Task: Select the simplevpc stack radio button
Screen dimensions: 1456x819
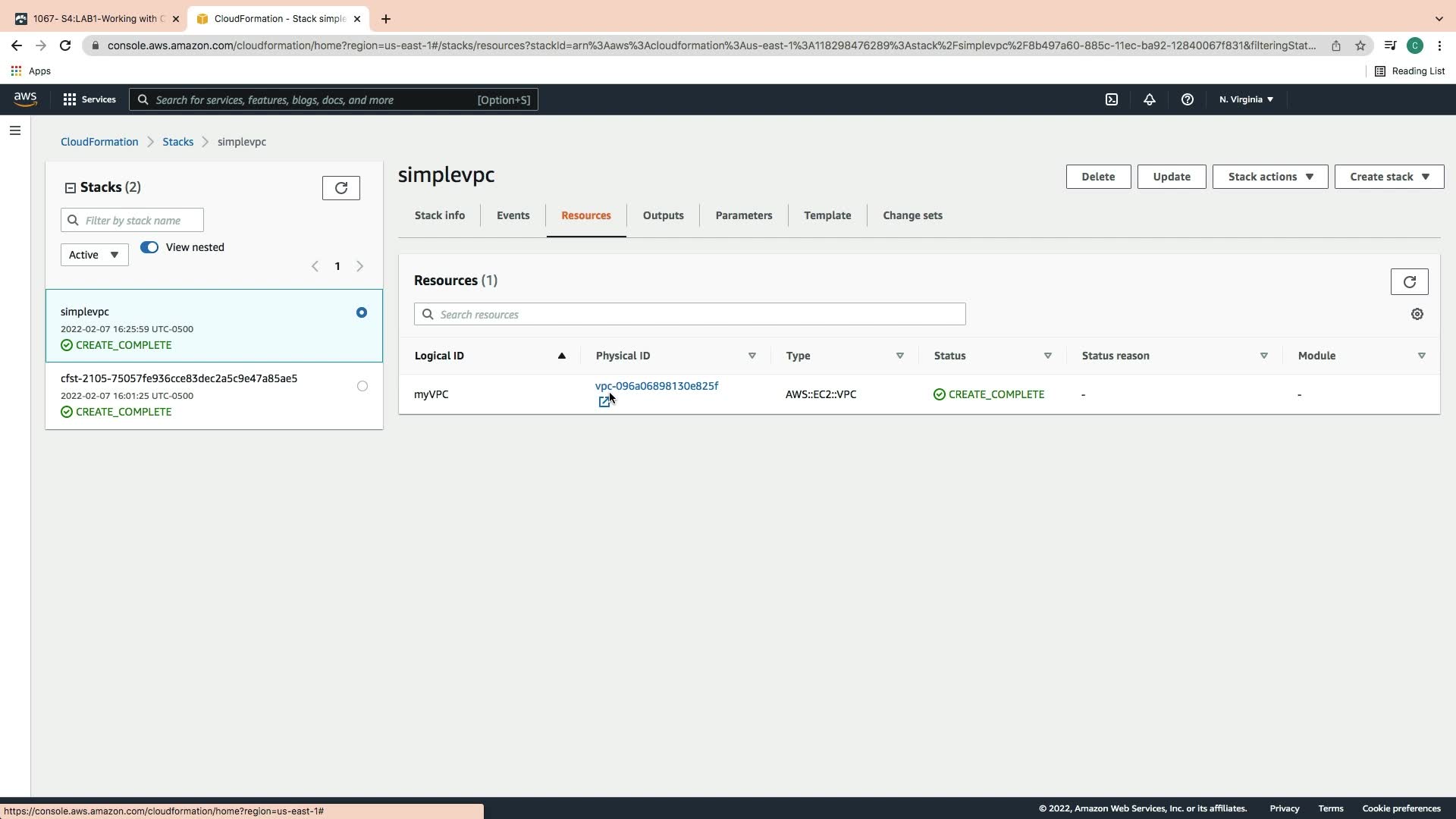Action: pos(362,312)
